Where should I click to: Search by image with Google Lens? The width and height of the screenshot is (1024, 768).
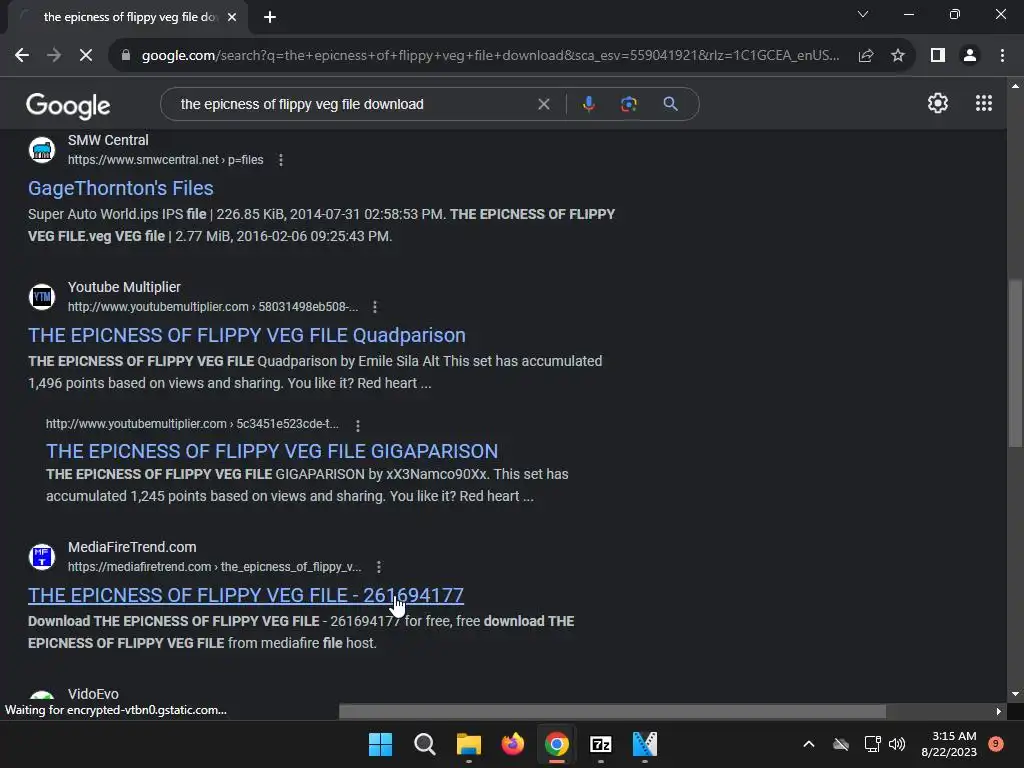629,104
